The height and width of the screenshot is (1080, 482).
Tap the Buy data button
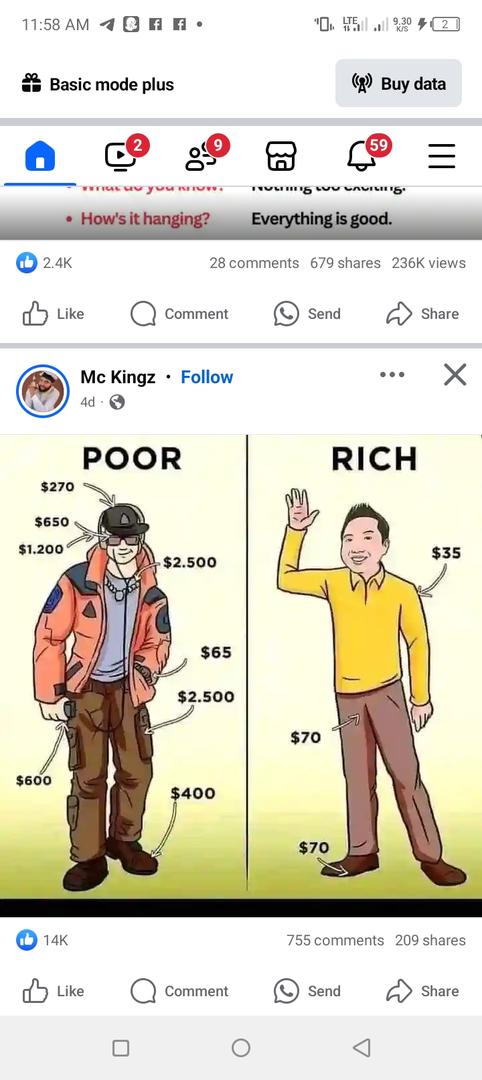399,83
